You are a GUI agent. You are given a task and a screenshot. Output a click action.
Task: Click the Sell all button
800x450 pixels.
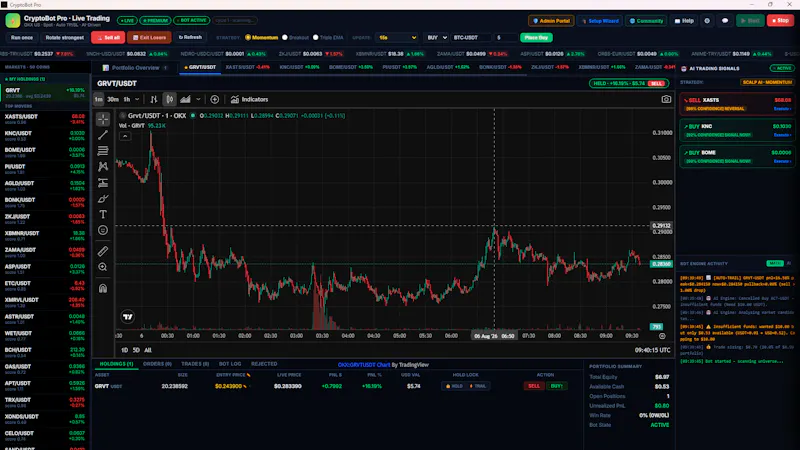click(x=108, y=37)
